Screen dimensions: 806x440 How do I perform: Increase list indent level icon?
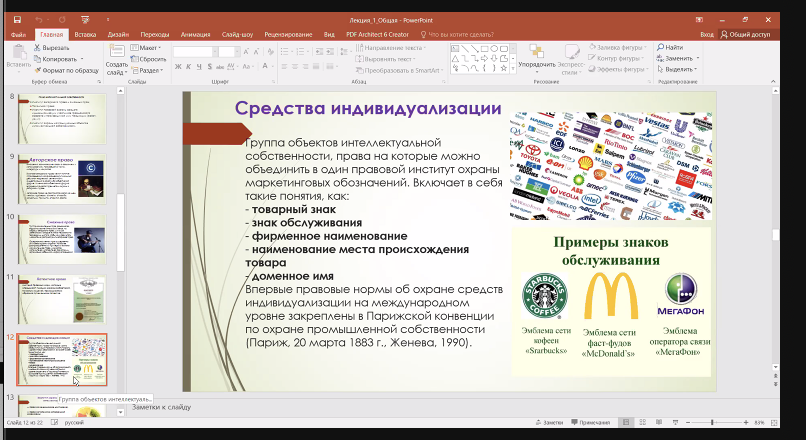[x=329, y=51]
